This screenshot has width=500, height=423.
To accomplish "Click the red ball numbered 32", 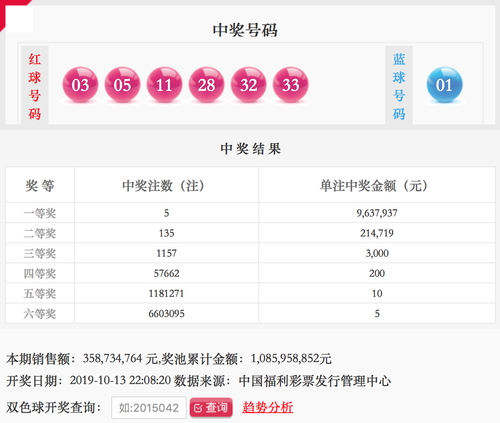I will (x=248, y=85).
